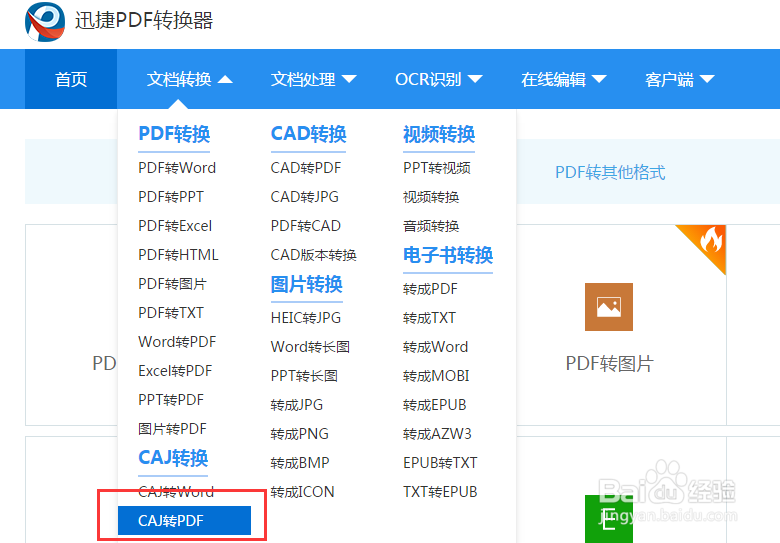The height and width of the screenshot is (543, 780).
Task: Choose 转成ICON image option
Action: click(x=302, y=491)
